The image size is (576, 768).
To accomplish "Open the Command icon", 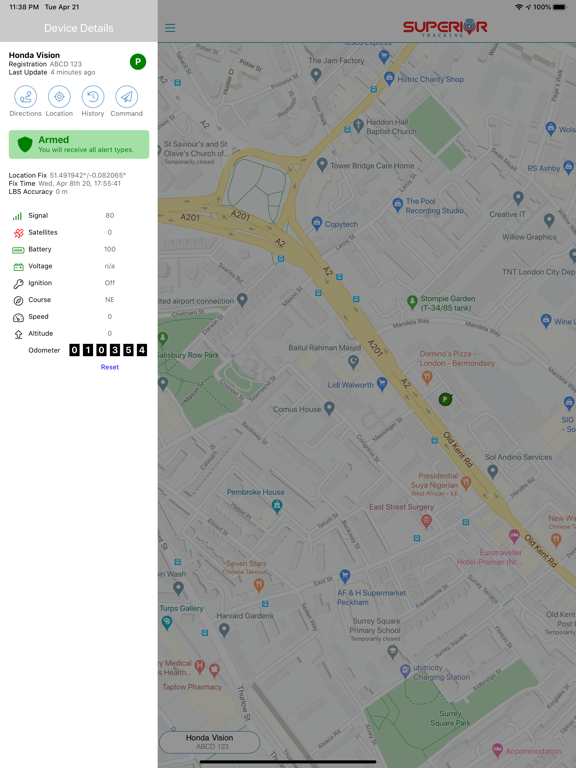I will pos(126,96).
